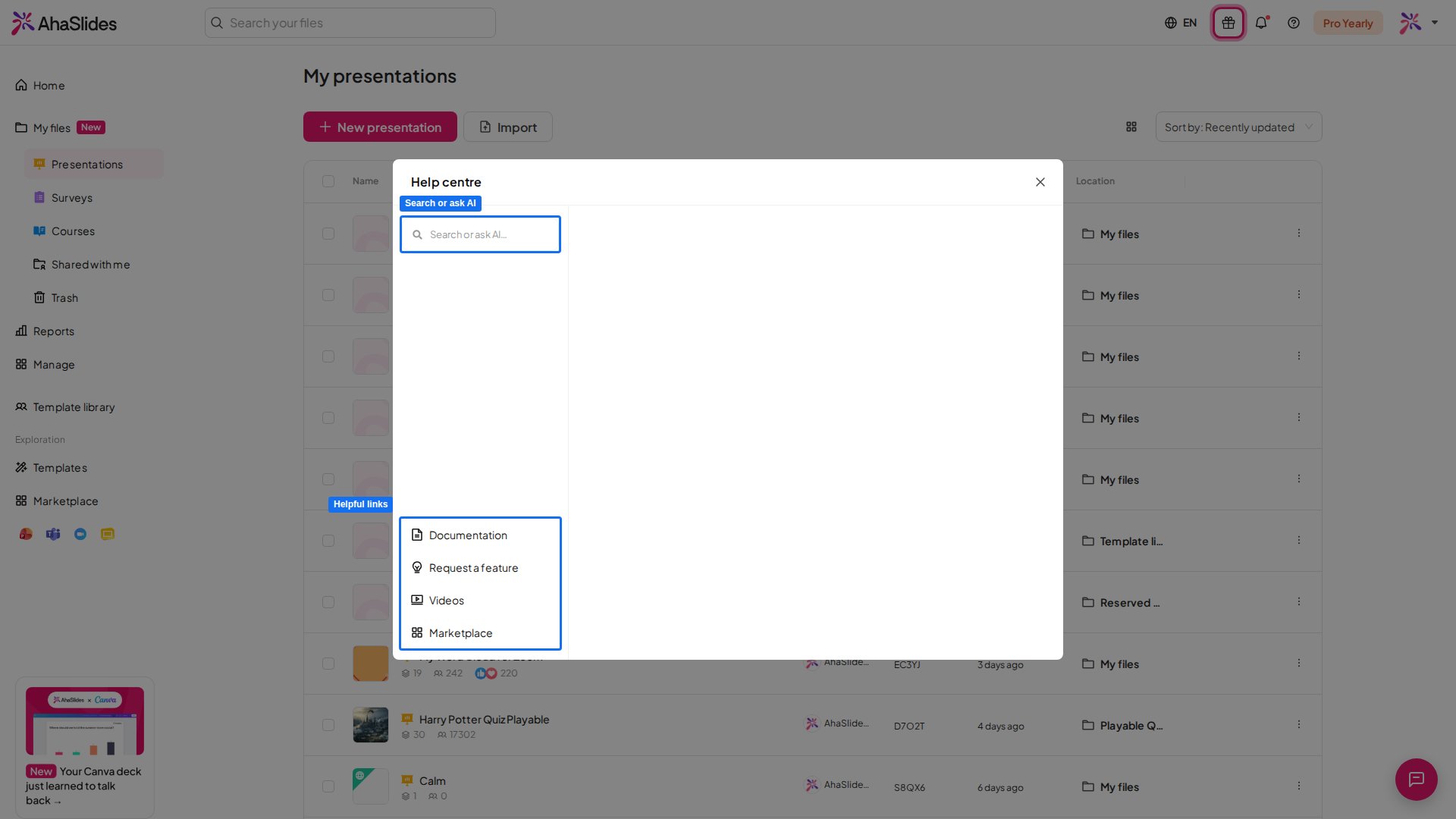Open the gift box rewards icon
This screenshot has width=1456, height=819.
[x=1228, y=23]
